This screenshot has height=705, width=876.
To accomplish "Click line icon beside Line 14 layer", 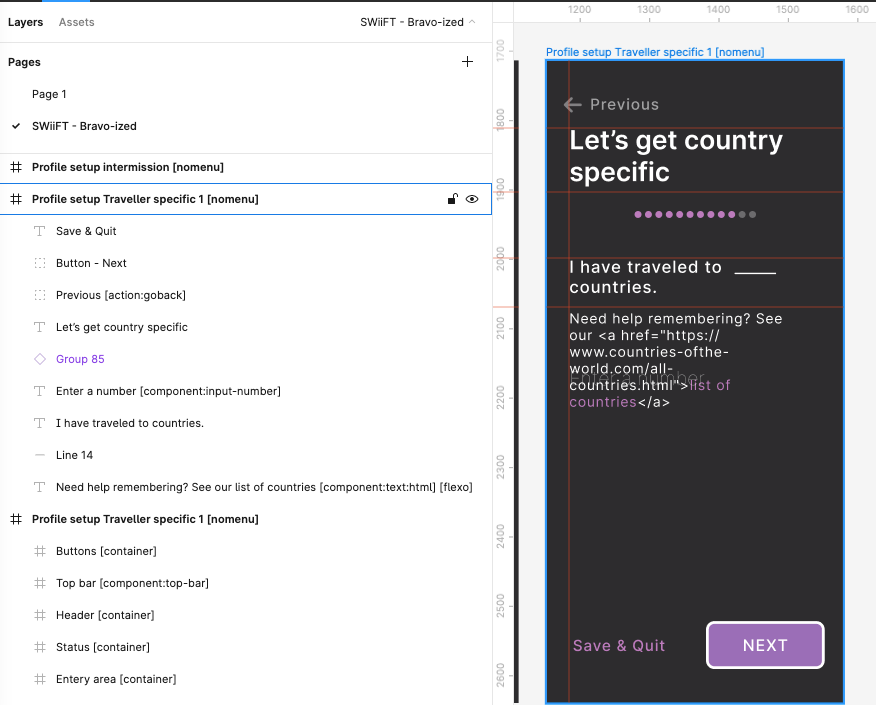I will point(40,455).
